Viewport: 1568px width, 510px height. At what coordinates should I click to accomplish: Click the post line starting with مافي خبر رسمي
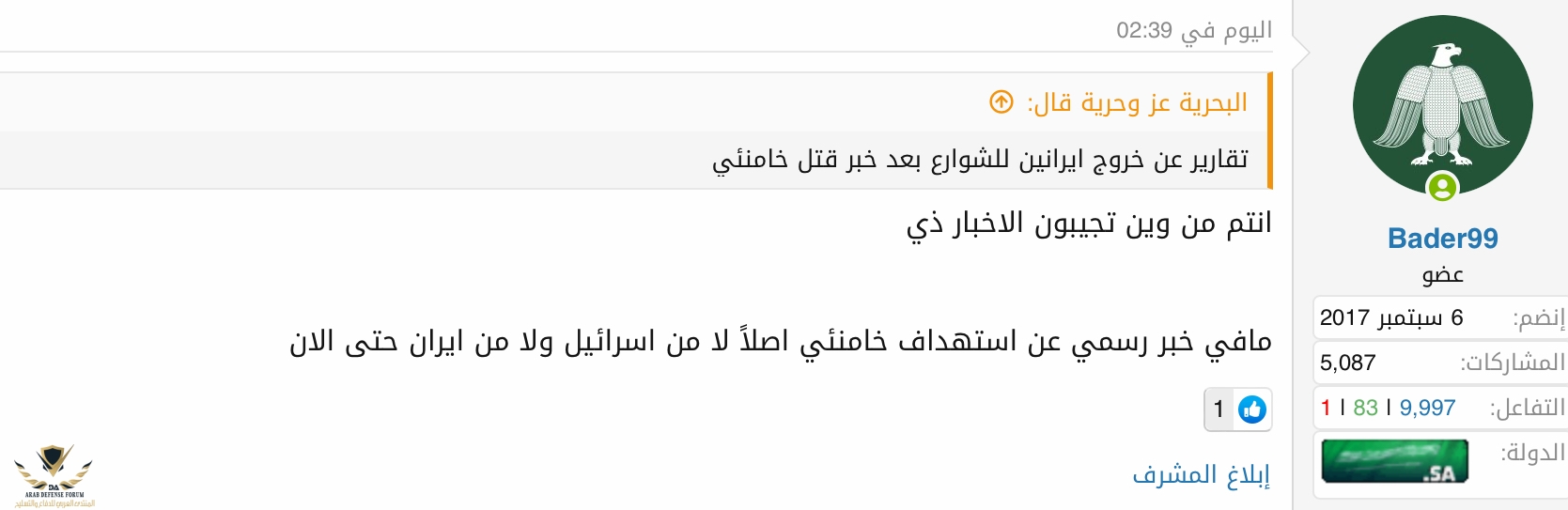pos(780,342)
